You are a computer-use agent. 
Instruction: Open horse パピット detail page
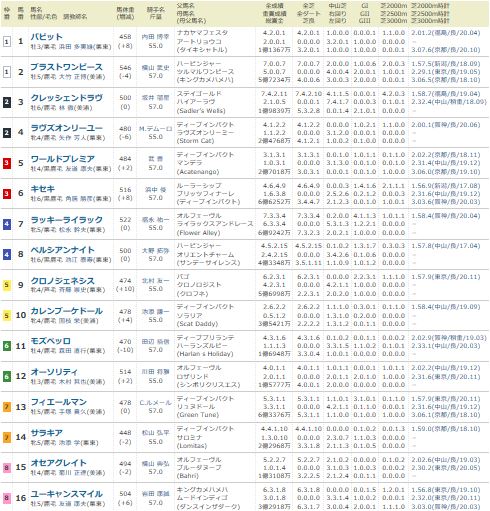coord(46,37)
